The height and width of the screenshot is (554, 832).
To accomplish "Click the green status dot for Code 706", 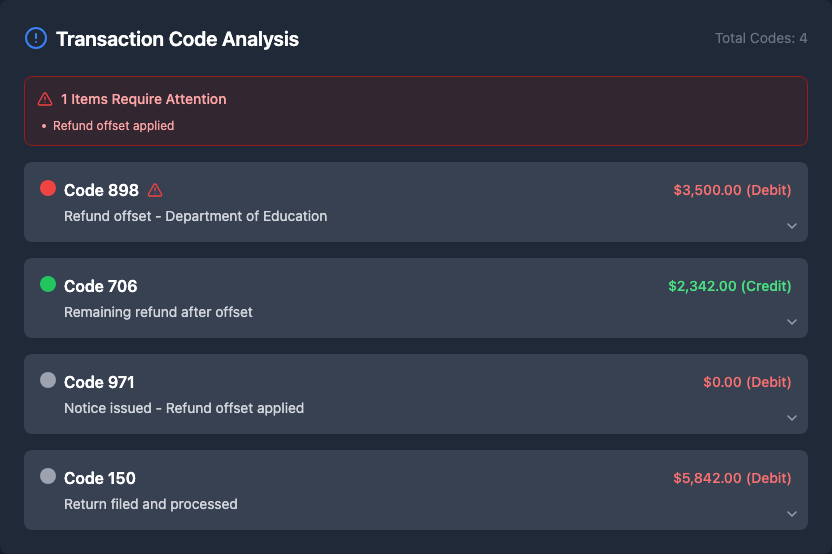I will (x=48, y=284).
